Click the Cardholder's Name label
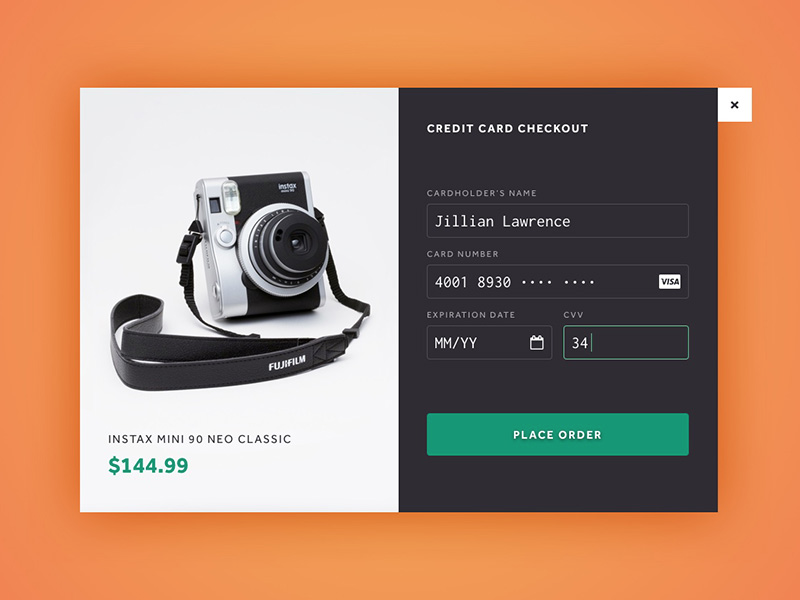 [x=482, y=193]
